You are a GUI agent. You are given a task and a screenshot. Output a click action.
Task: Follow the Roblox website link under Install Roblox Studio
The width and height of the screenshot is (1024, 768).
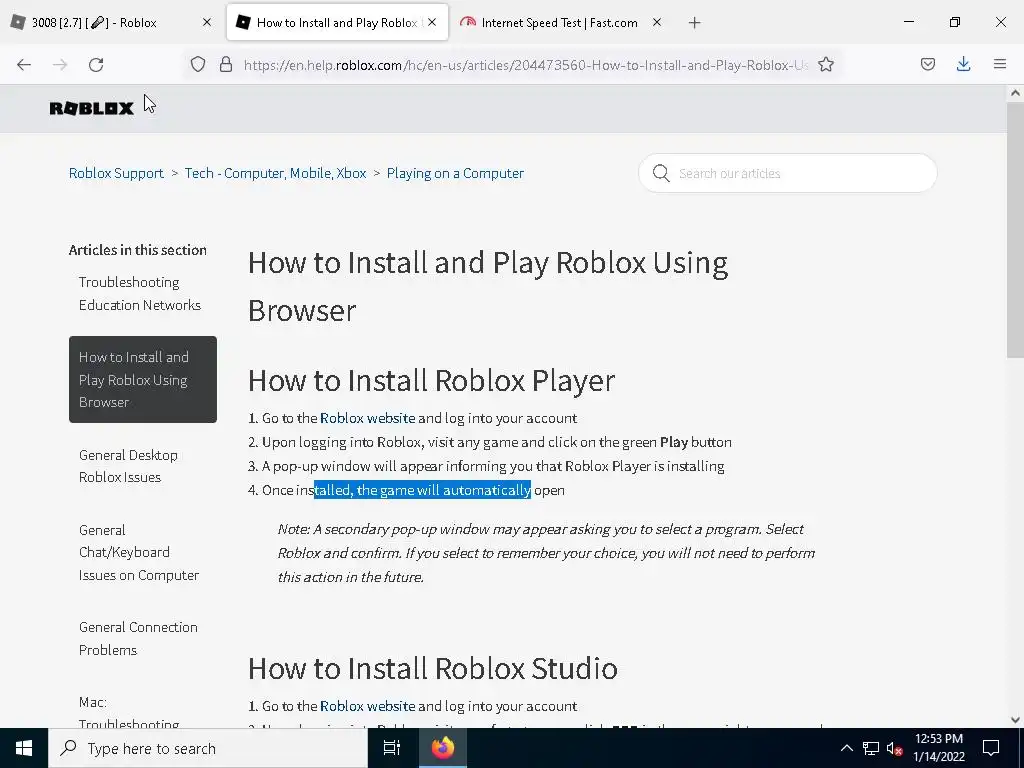(x=367, y=706)
